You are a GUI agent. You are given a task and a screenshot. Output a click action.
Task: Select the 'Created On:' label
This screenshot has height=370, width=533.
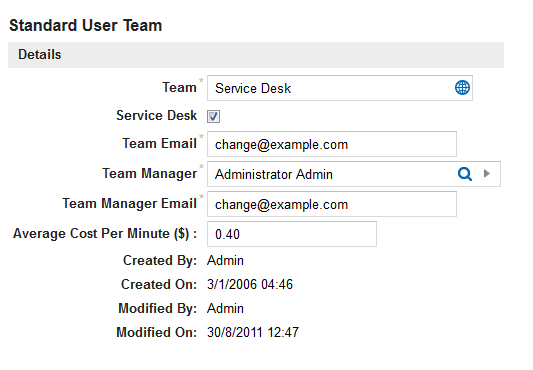click(159, 284)
